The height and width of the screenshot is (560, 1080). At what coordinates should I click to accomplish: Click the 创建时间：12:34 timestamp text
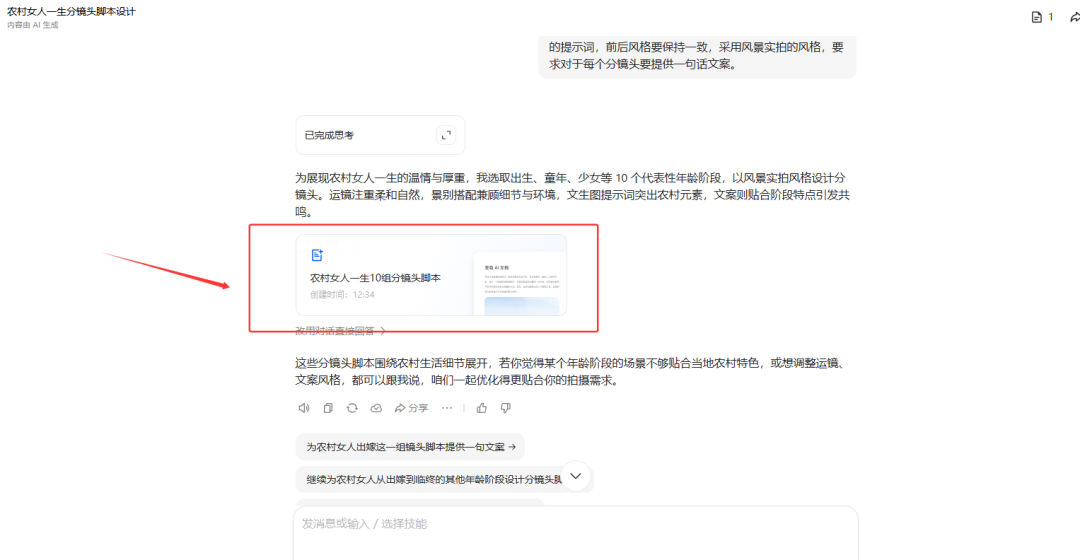click(342, 295)
